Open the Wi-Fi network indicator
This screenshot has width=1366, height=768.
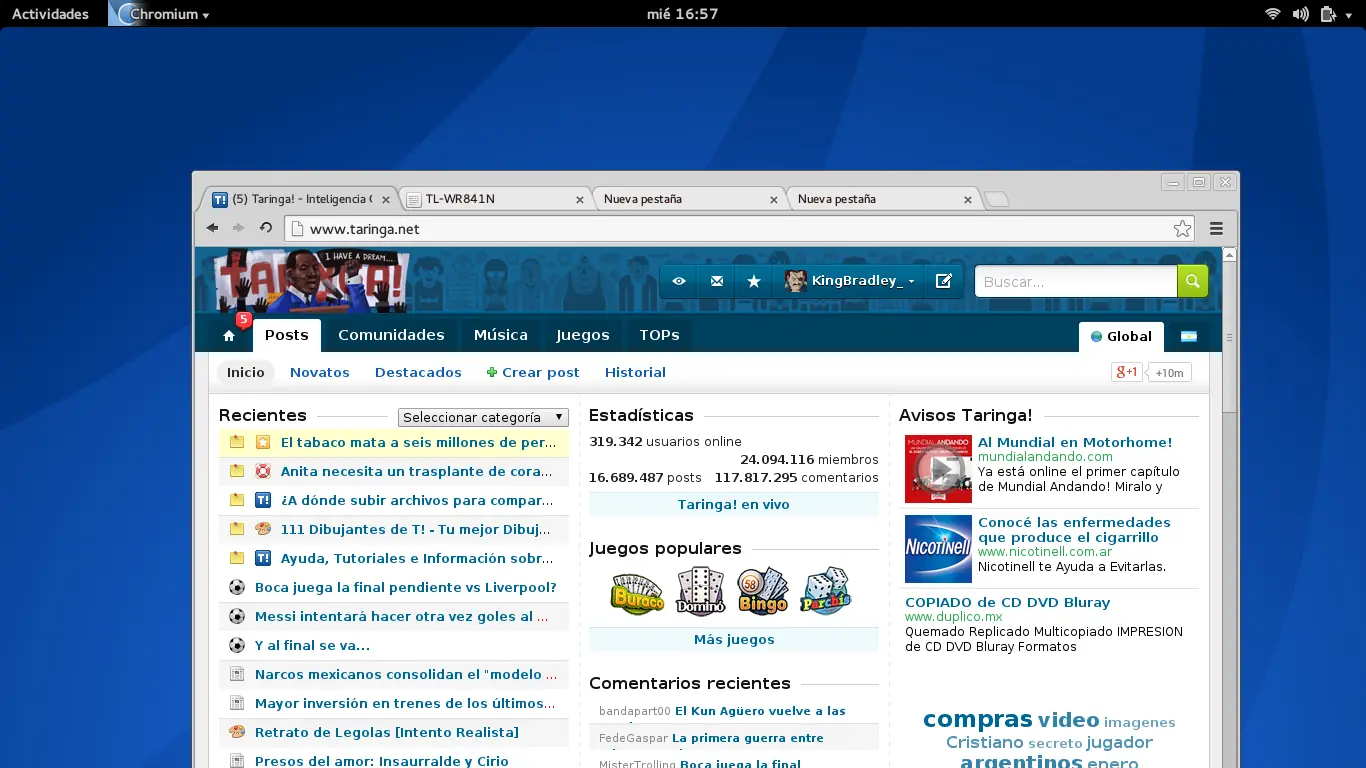pyautogui.click(x=1273, y=14)
